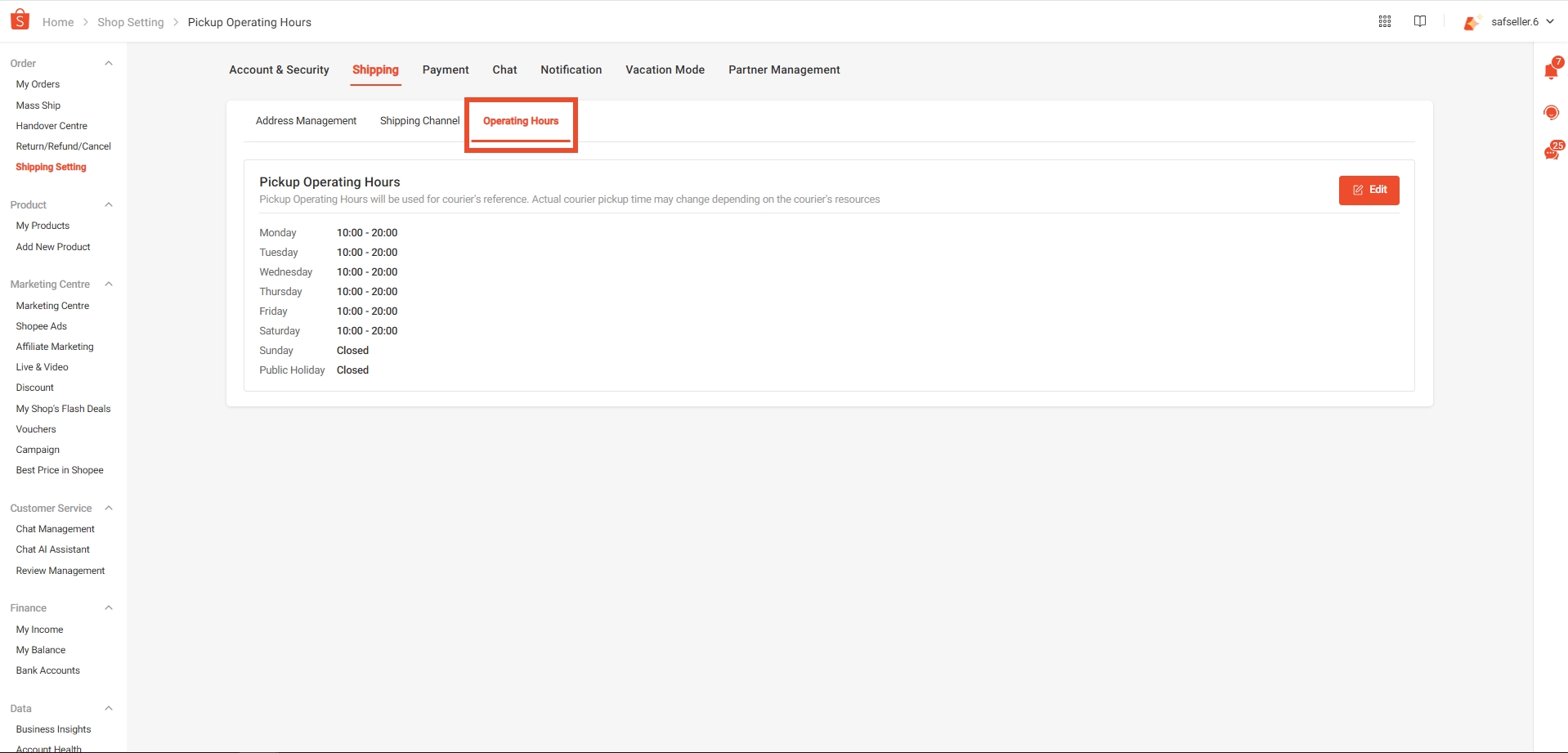The width and height of the screenshot is (1568, 753).
Task: Open the support headset icon on the right sidebar
Action: pos(1551,112)
